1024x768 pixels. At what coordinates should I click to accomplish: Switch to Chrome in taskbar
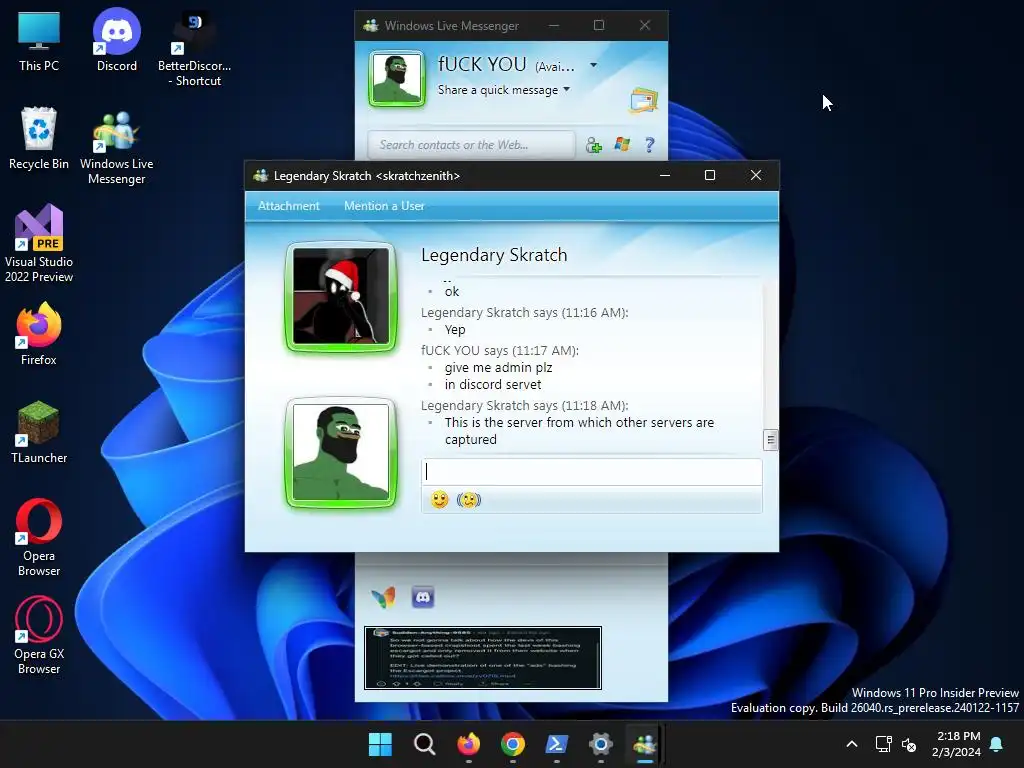[513, 744]
